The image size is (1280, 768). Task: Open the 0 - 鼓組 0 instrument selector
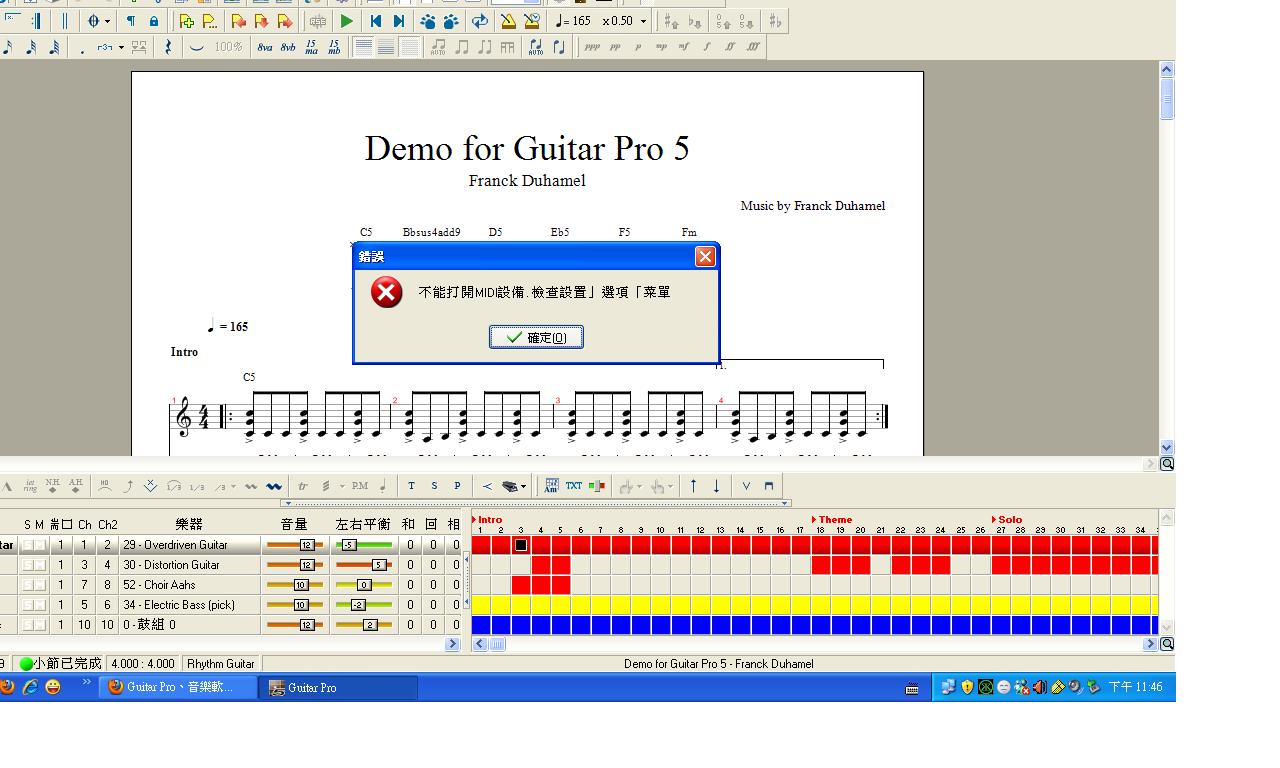189,625
